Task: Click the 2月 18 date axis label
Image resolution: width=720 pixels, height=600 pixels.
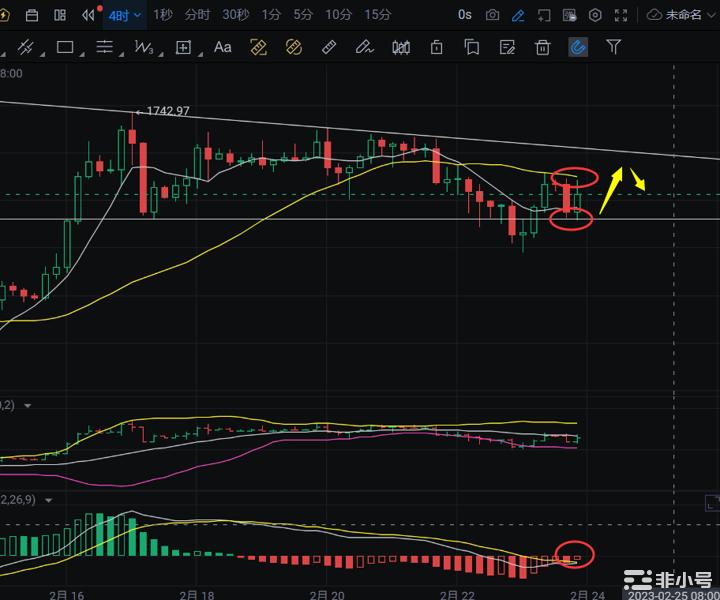Action: click(x=197, y=595)
